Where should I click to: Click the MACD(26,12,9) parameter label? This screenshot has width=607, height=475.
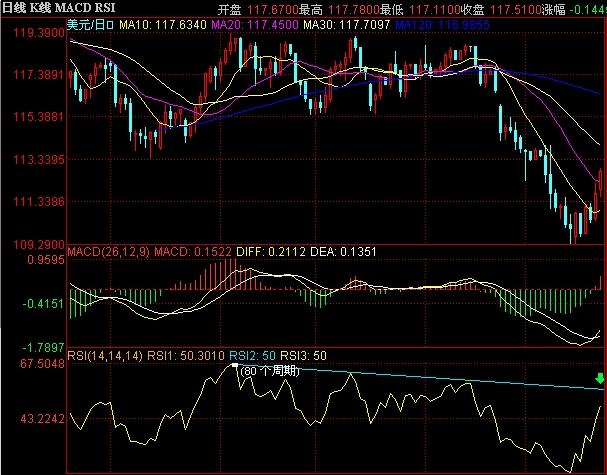(x=109, y=252)
